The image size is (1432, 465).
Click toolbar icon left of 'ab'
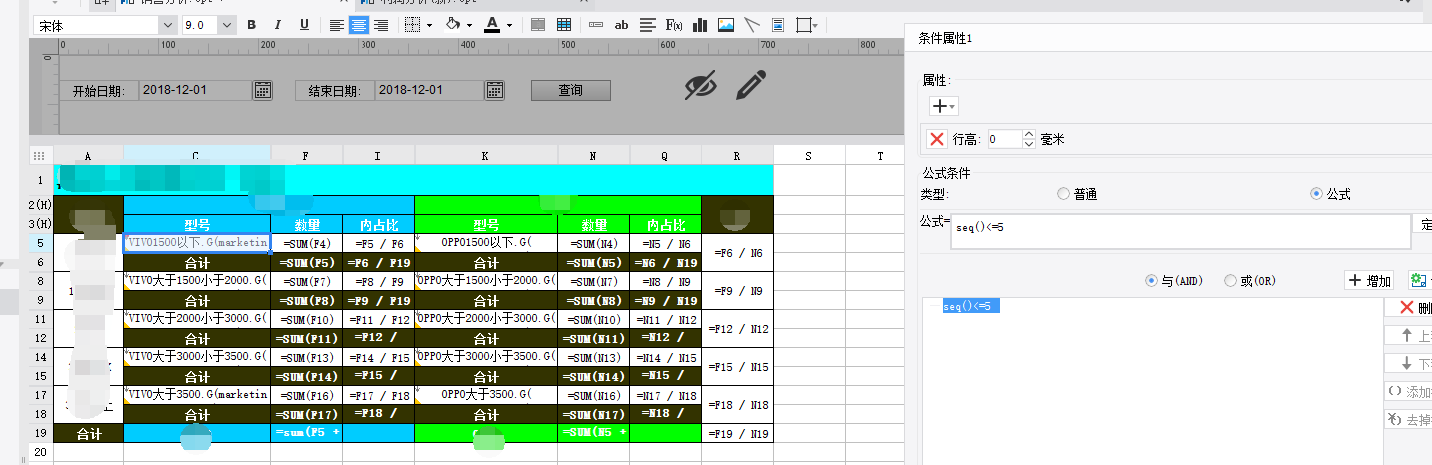(x=596, y=25)
